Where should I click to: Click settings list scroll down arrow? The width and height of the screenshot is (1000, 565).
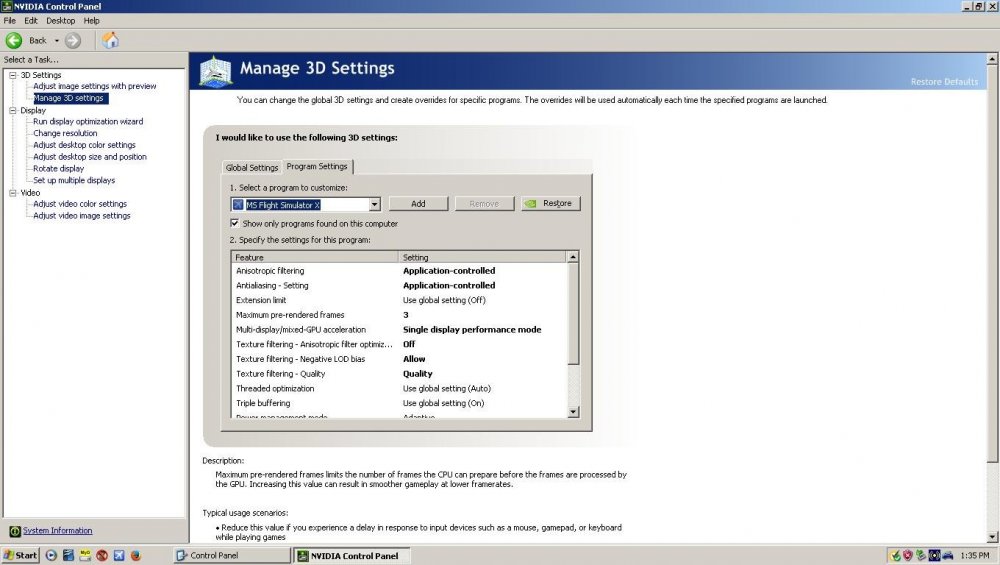(573, 412)
